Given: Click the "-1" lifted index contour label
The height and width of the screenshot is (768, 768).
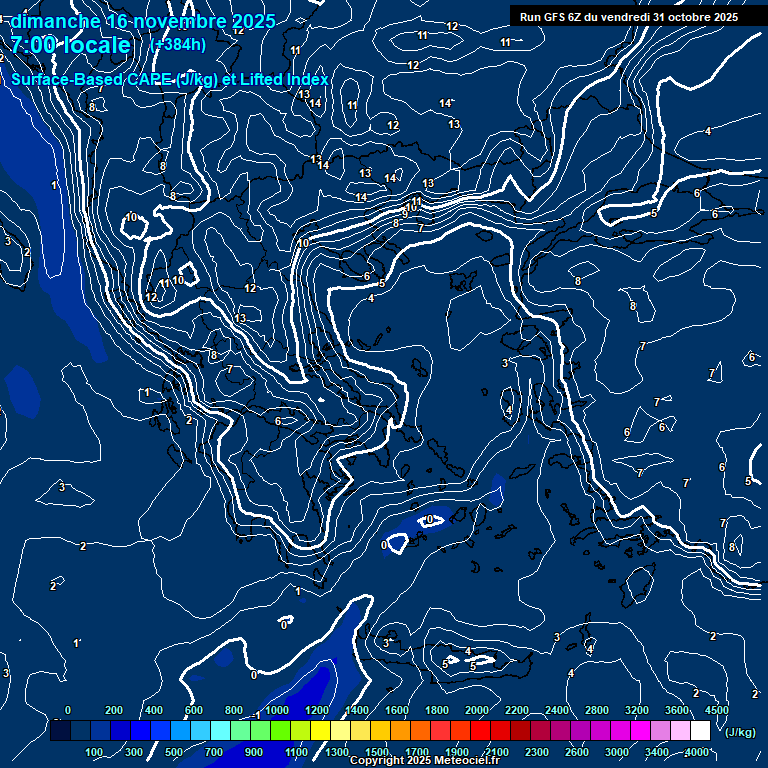Looking at the screenshot, I should [x=256, y=716].
